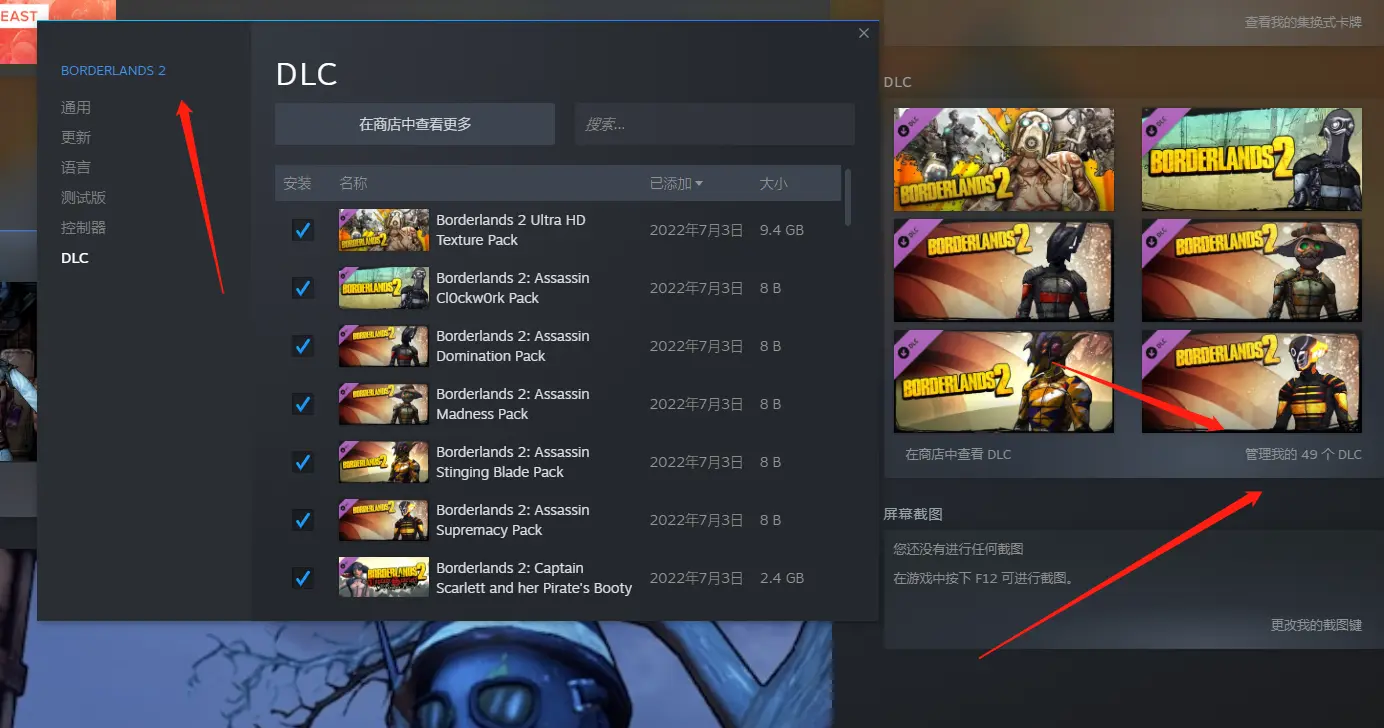Open the Ultra HD Texture Pack DLC tile in library

(1004, 159)
